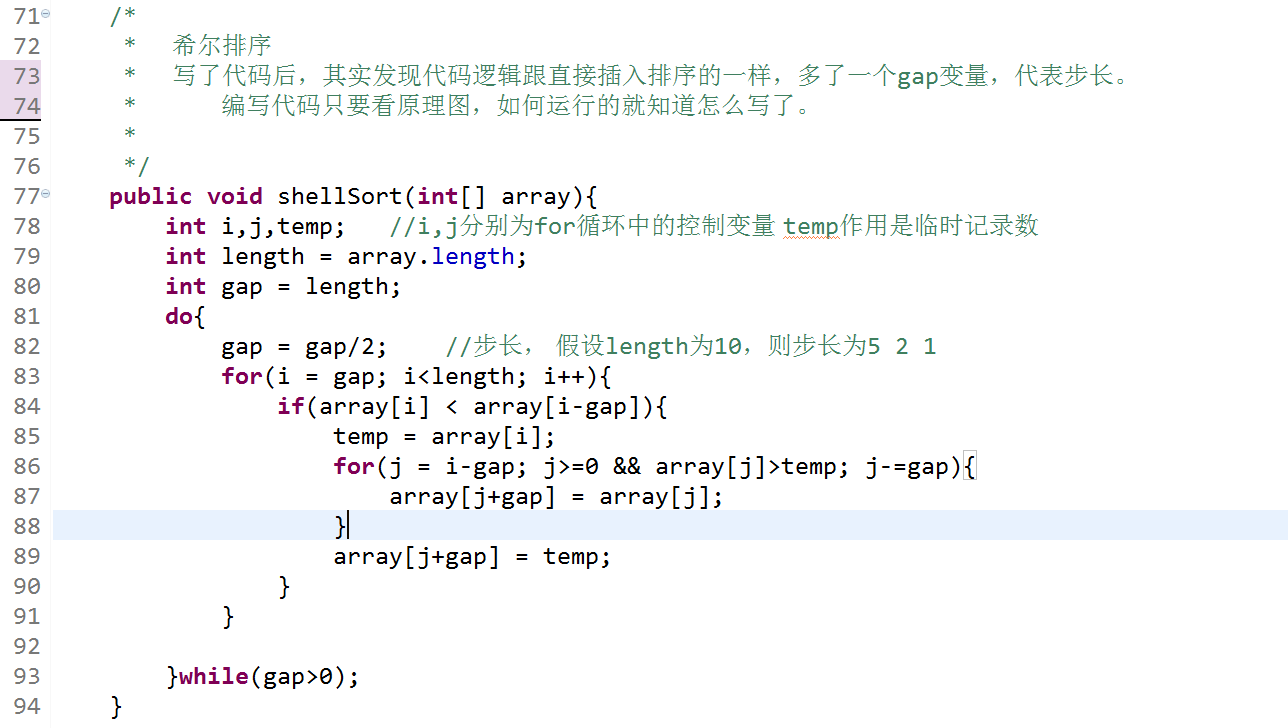The height and width of the screenshot is (728, 1288).
Task: Click line number 92 in the gutter
Action: (x=27, y=646)
